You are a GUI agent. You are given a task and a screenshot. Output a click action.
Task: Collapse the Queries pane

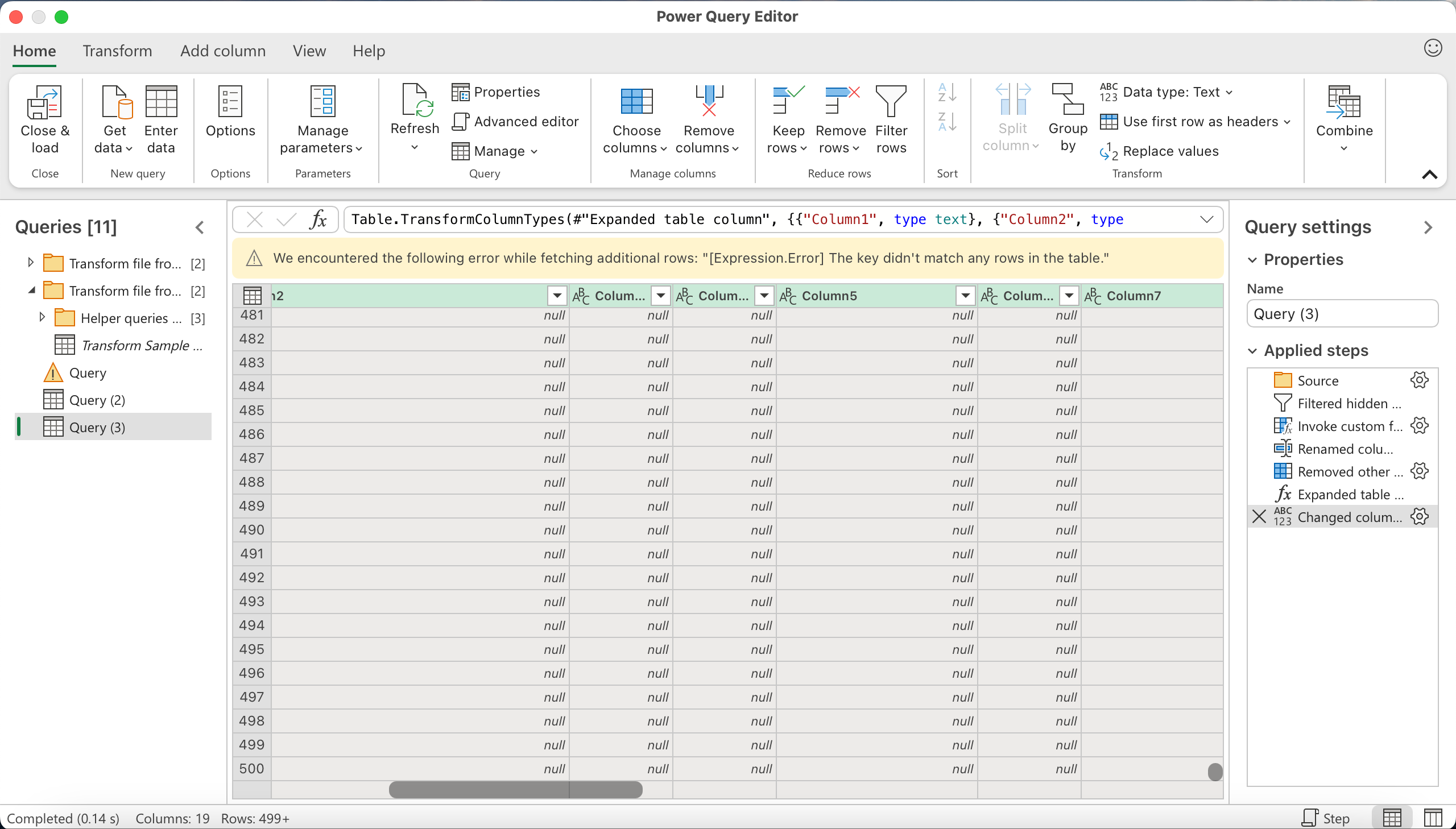click(x=199, y=227)
